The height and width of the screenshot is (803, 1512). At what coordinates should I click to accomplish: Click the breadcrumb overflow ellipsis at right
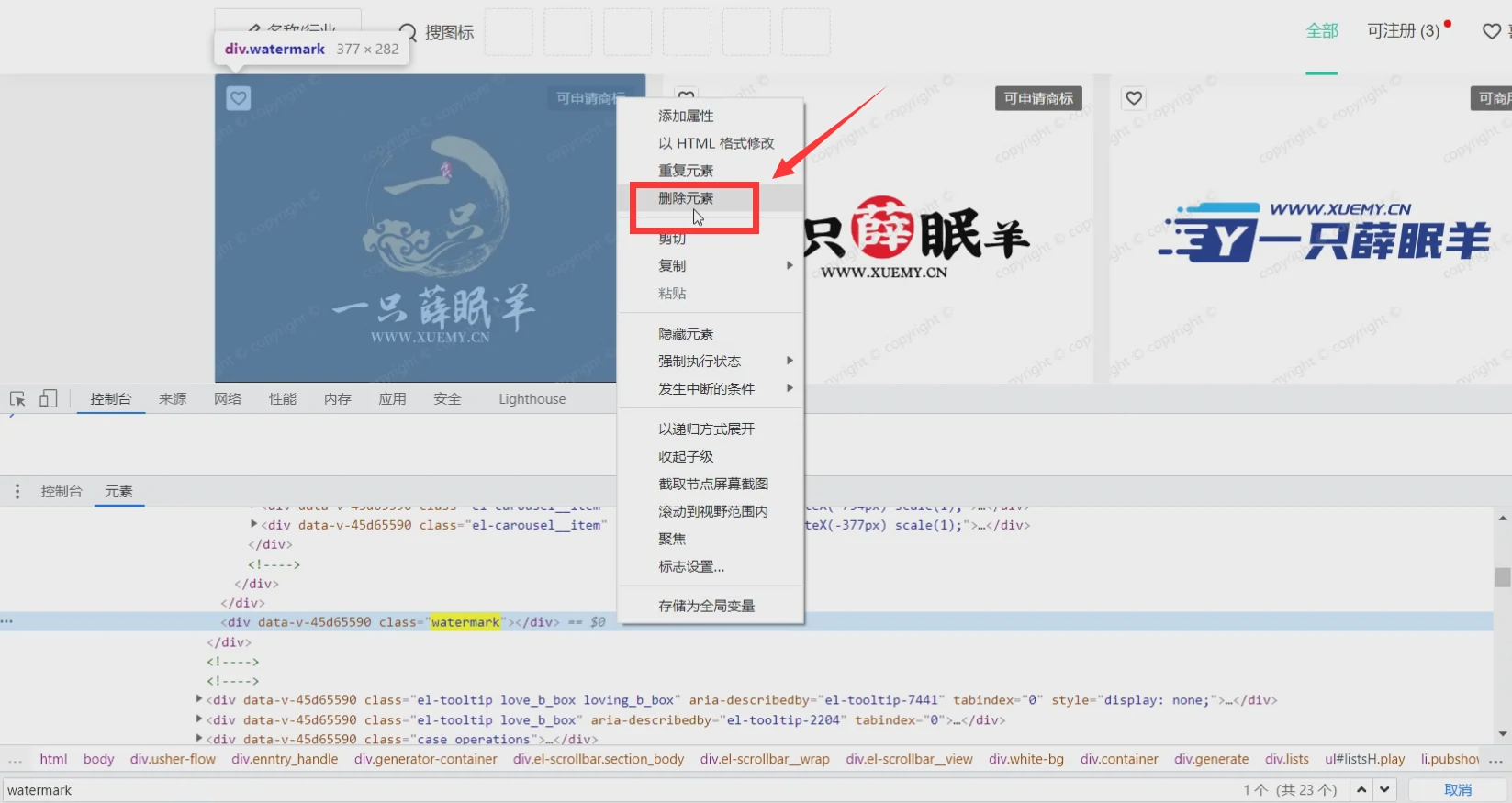1496,760
